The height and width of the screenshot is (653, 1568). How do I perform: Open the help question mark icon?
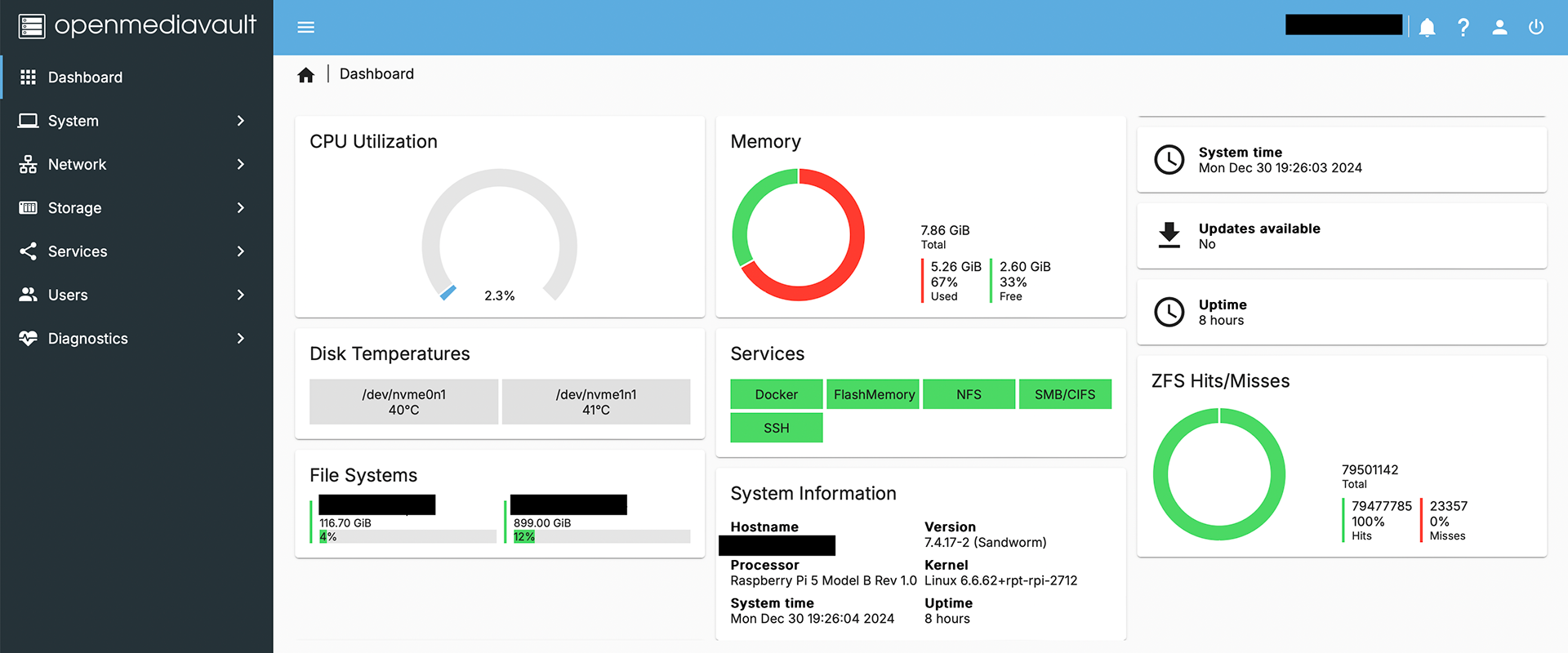[1463, 28]
